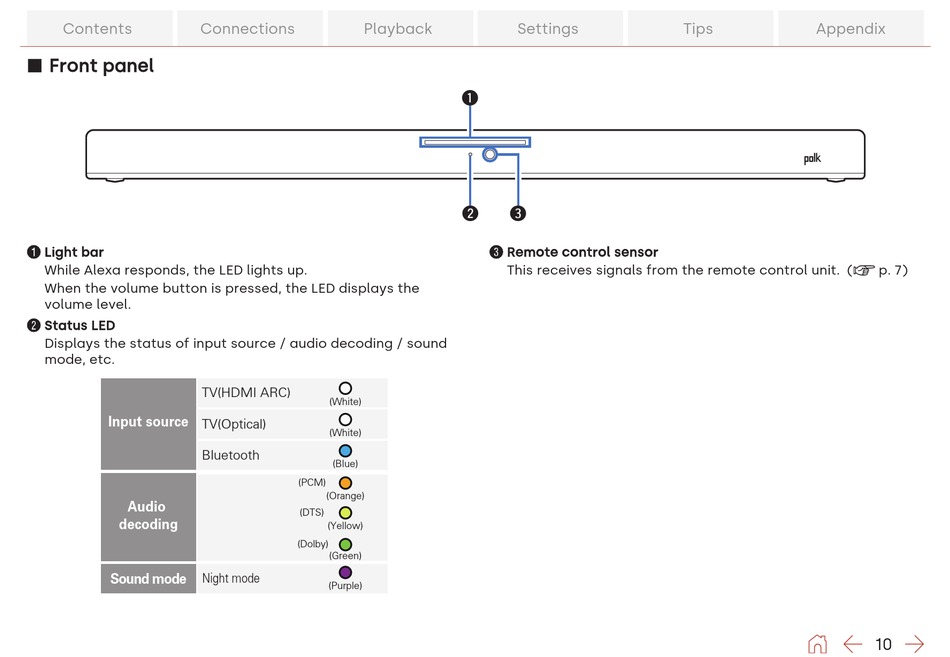Go to previous page with left arrow
Viewport: 950px width, 657px height.
(x=852, y=644)
